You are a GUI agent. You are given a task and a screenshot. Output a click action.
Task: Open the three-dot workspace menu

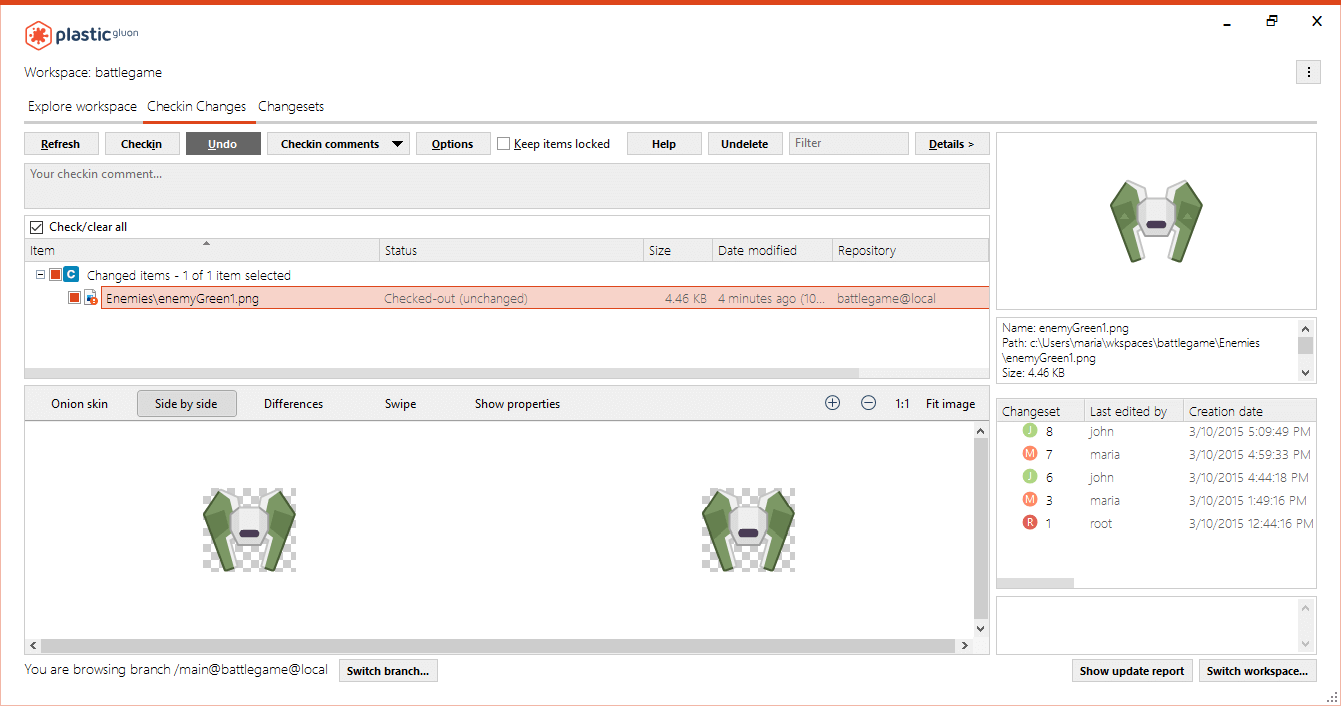[x=1308, y=72]
